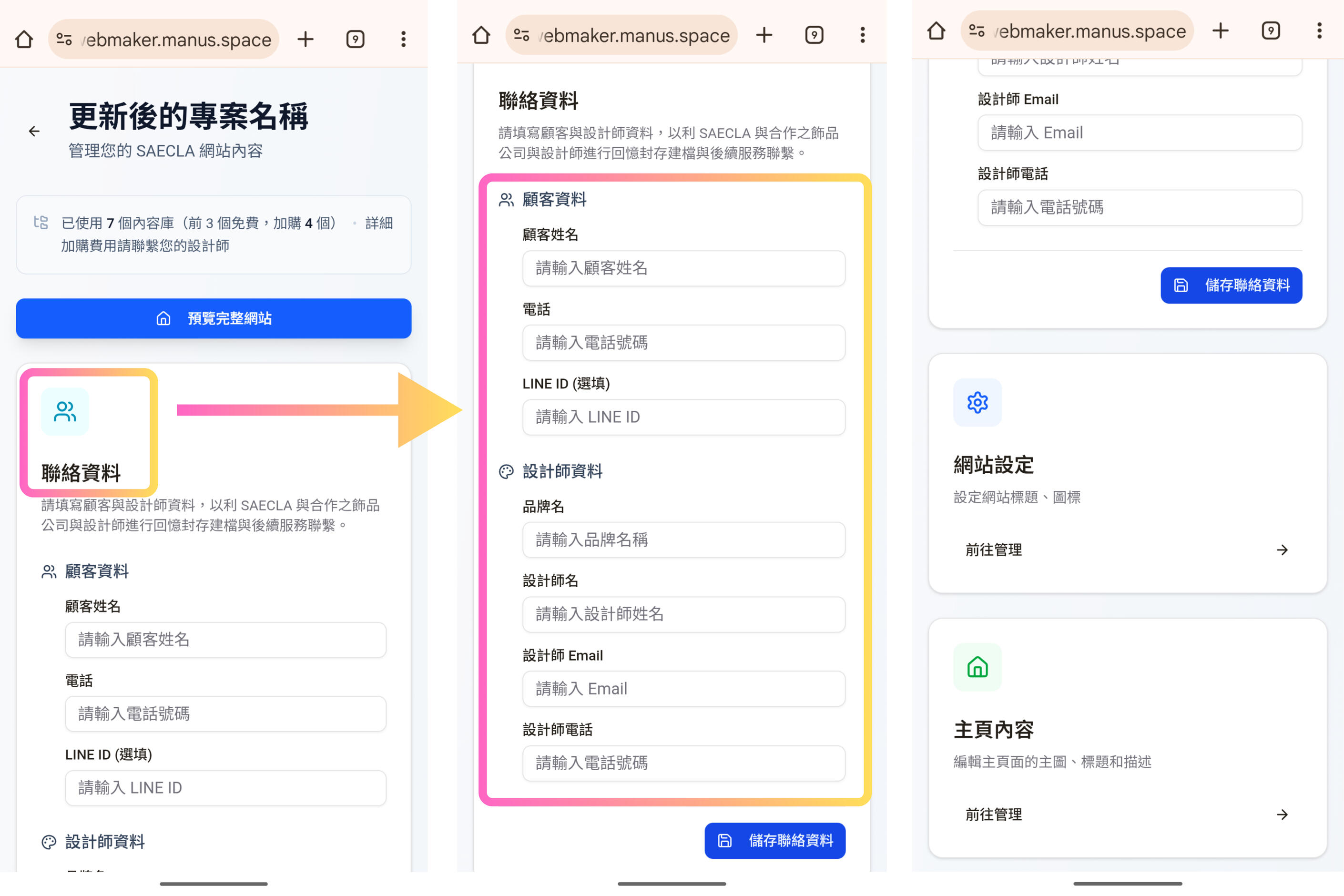Click the green home icon for 主頁內容
Viewport: 1344px width, 896px height.
(x=977, y=667)
